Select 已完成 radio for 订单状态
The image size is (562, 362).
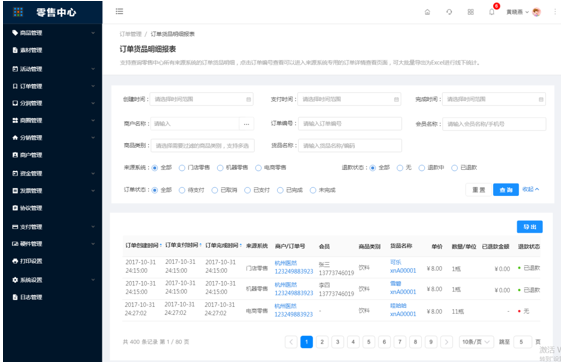pos(280,190)
